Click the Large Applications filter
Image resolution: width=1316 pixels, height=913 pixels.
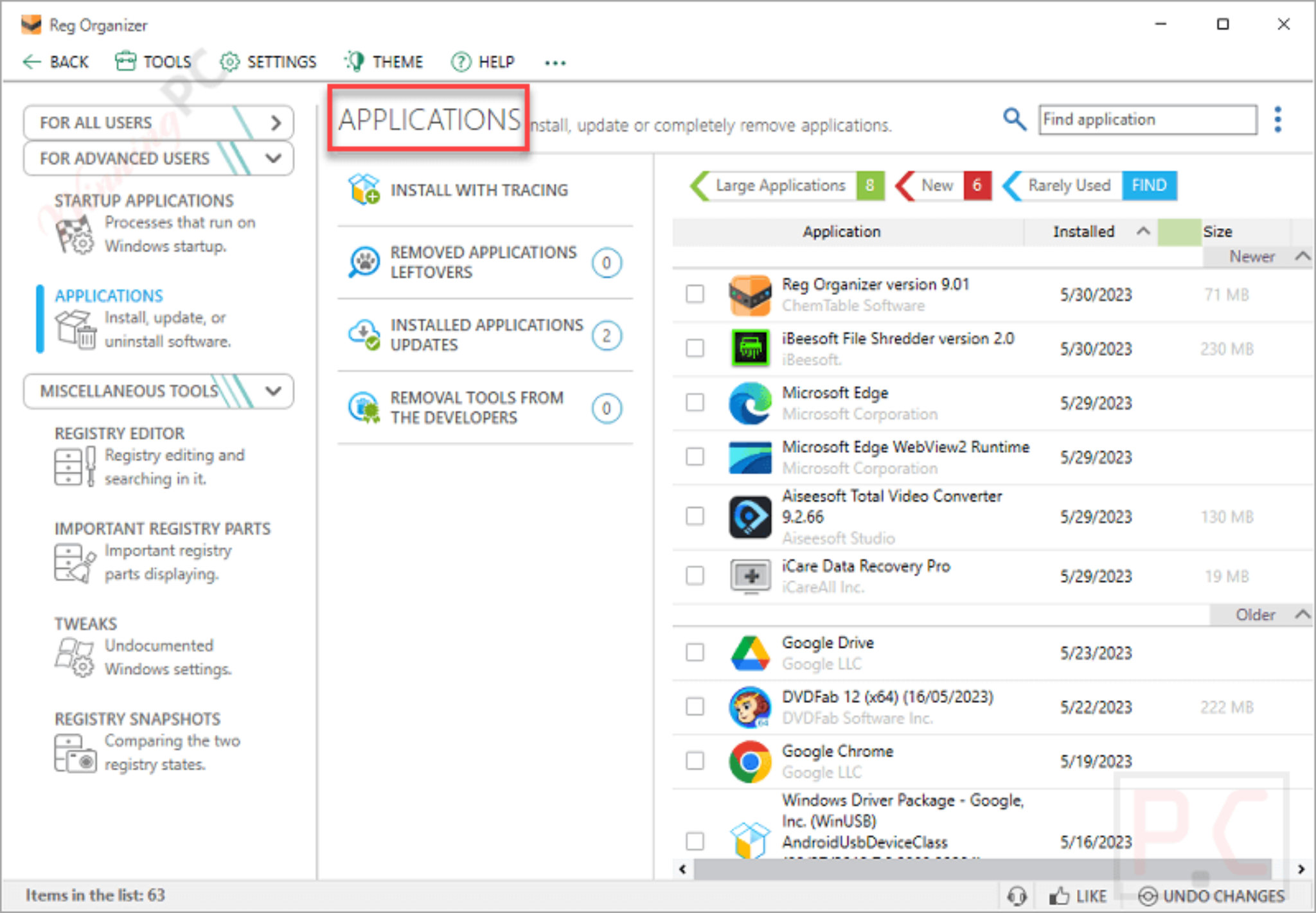pyautogui.click(x=787, y=186)
